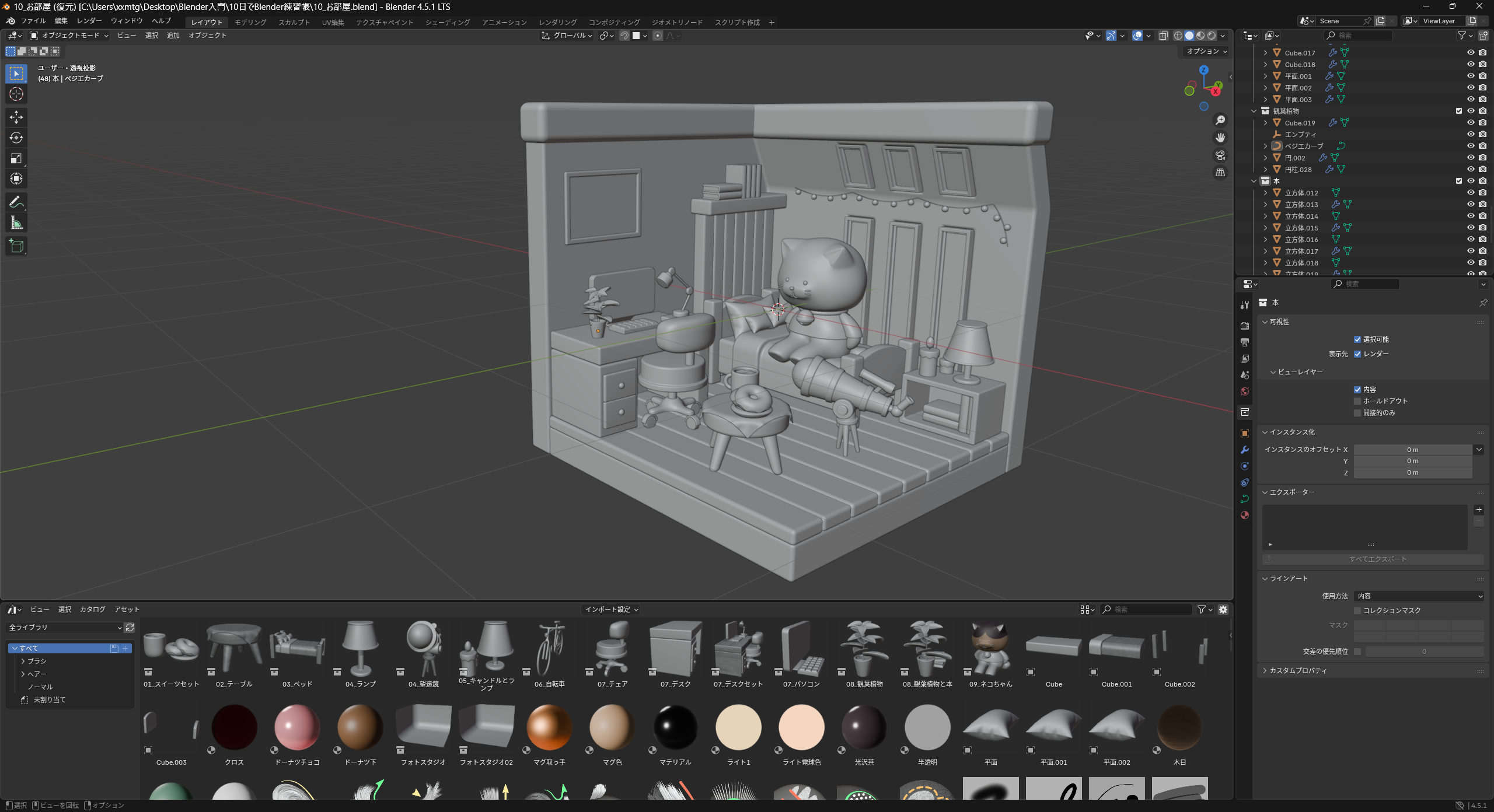
Task: Enable the ホールドアウト checkbox
Action: point(1357,401)
